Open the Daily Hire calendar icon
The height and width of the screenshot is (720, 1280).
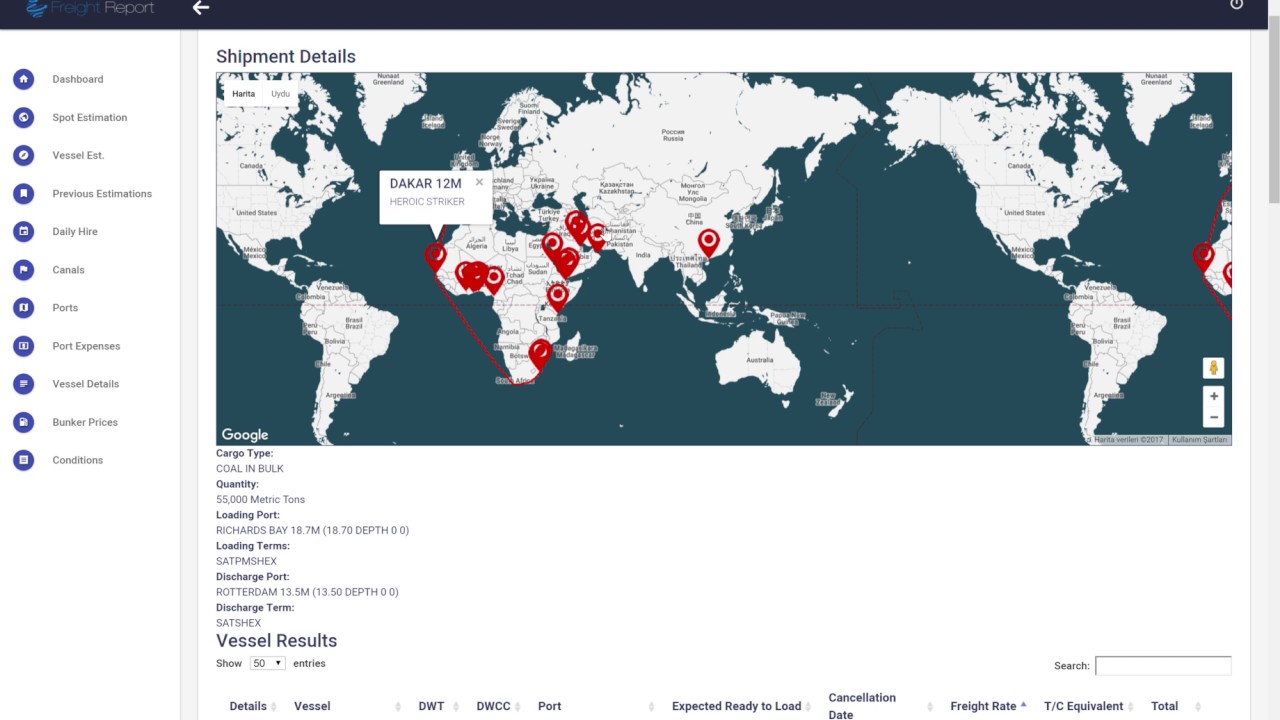[23, 231]
